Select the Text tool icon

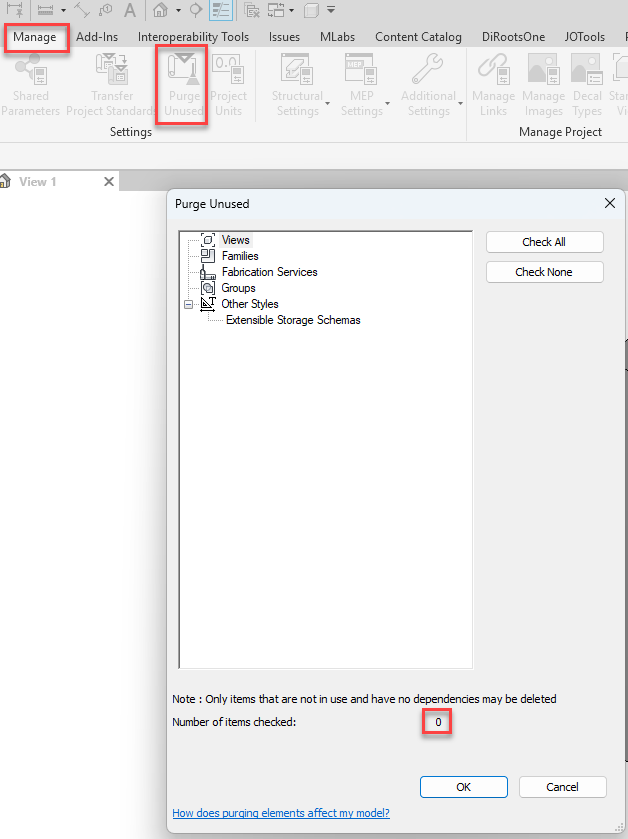[129, 10]
